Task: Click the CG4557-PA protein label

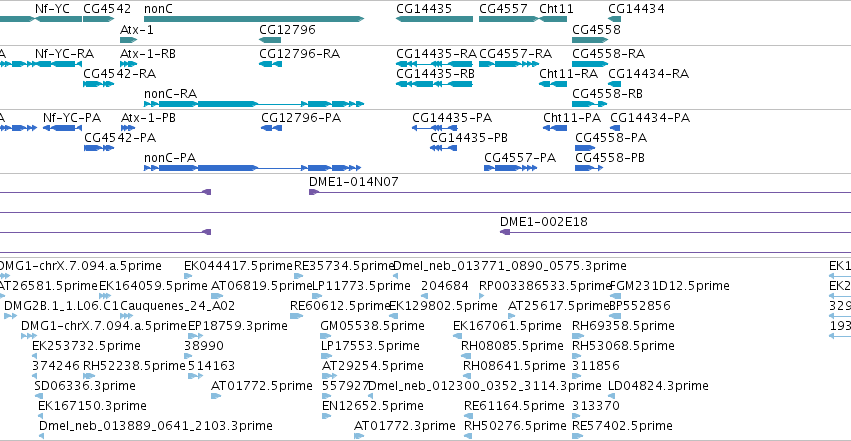Action: (520, 158)
